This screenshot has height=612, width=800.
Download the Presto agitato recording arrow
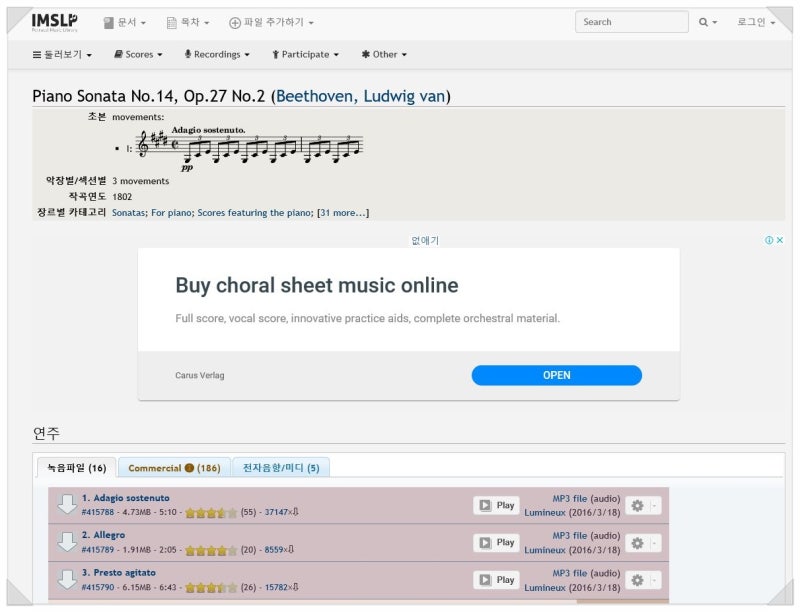coord(67,580)
